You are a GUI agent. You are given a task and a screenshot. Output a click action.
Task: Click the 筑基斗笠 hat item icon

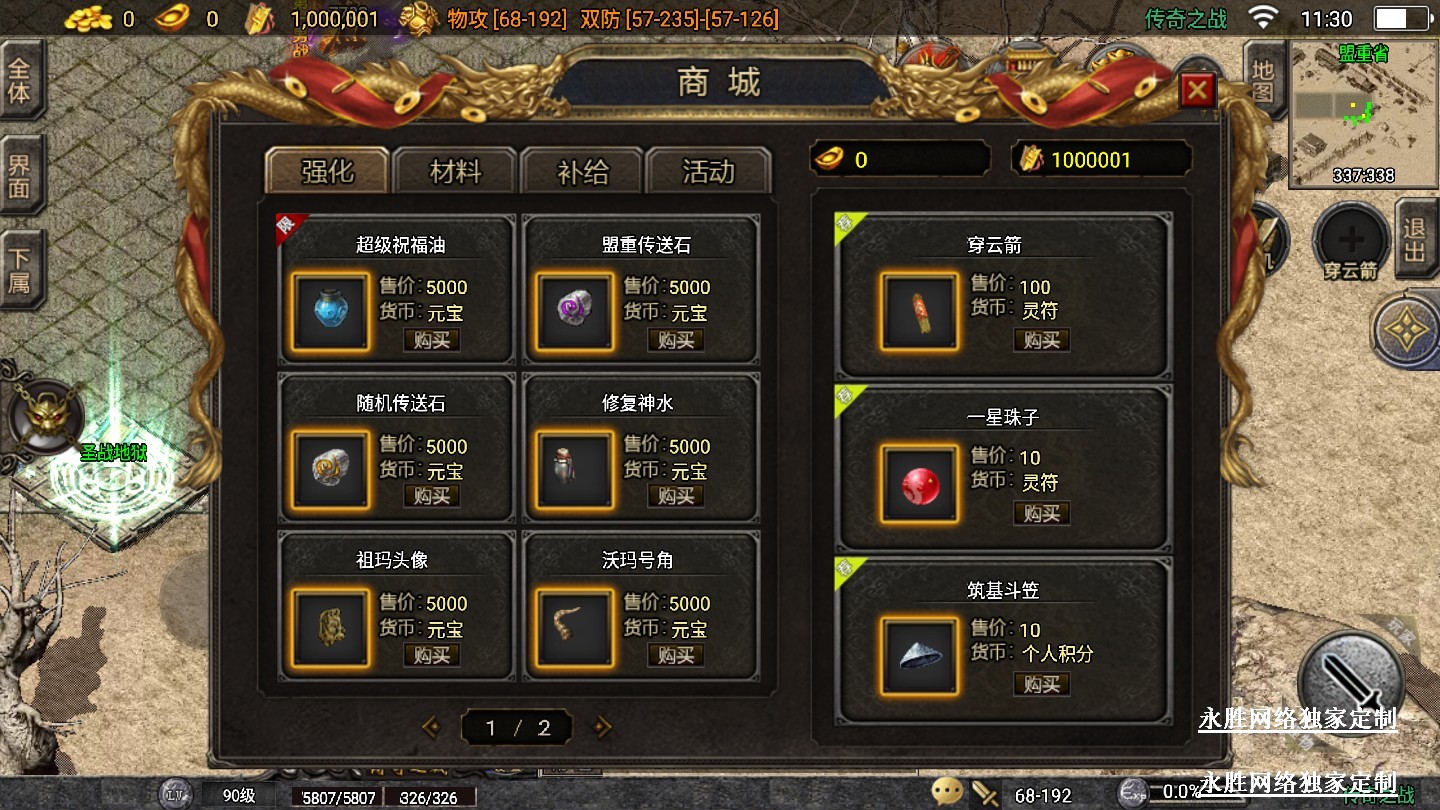[920, 656]
